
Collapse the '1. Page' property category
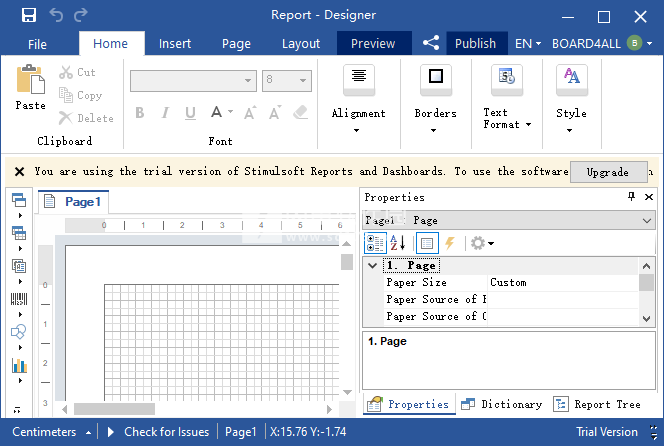373,266
